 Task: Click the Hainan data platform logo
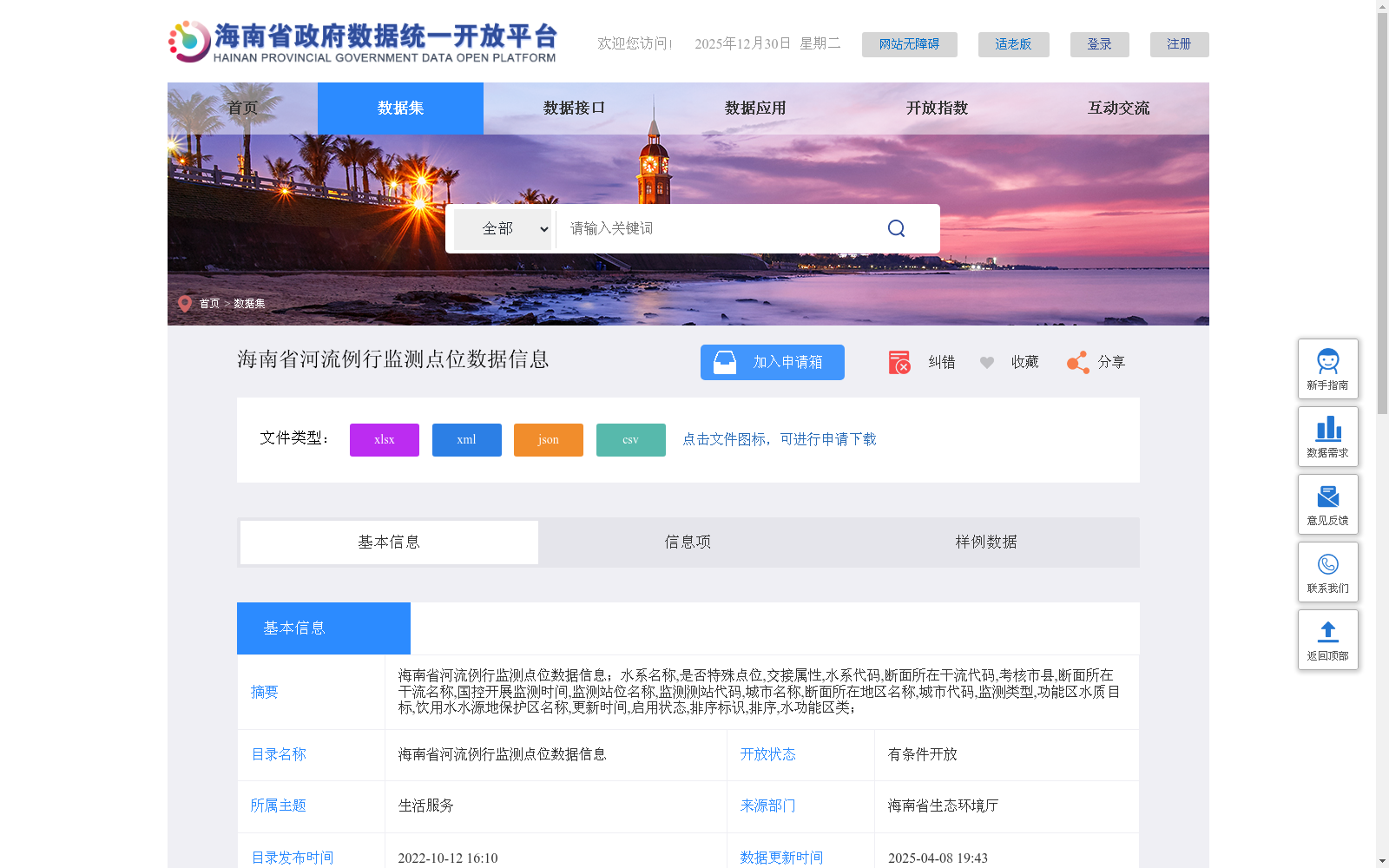click(363, 42)
